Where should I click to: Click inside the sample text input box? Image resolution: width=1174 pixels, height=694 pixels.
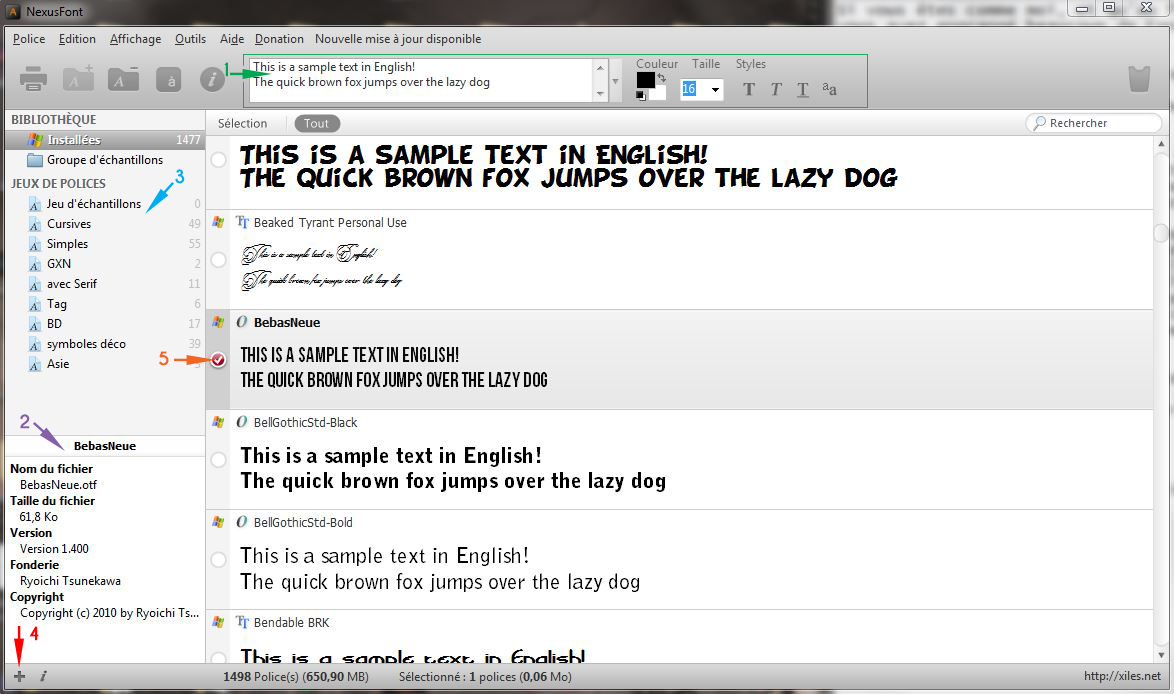point(421,81)
